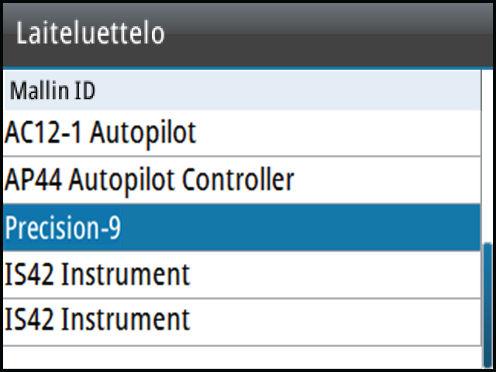This screenshot has height=372, width=496.
Task: Click the empty row below the last IS42 Instrument
Action: tap(242, 357)
